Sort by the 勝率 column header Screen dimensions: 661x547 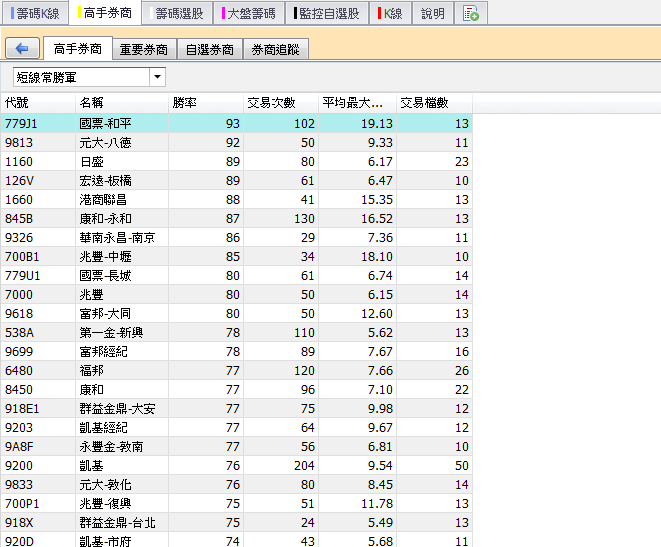pos(205,102)
